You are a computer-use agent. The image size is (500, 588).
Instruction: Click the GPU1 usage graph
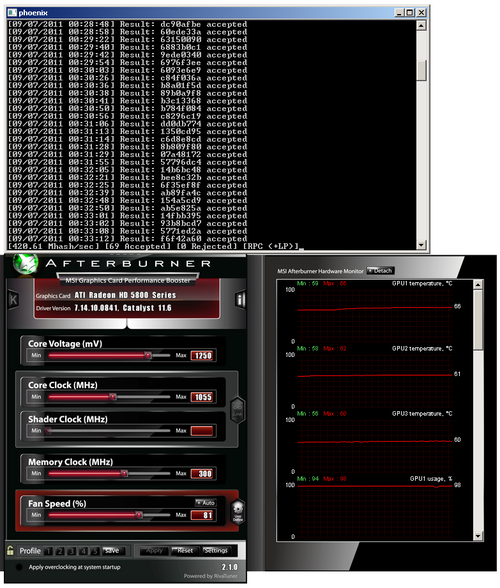pyautogui.click(x=375, y=510)
